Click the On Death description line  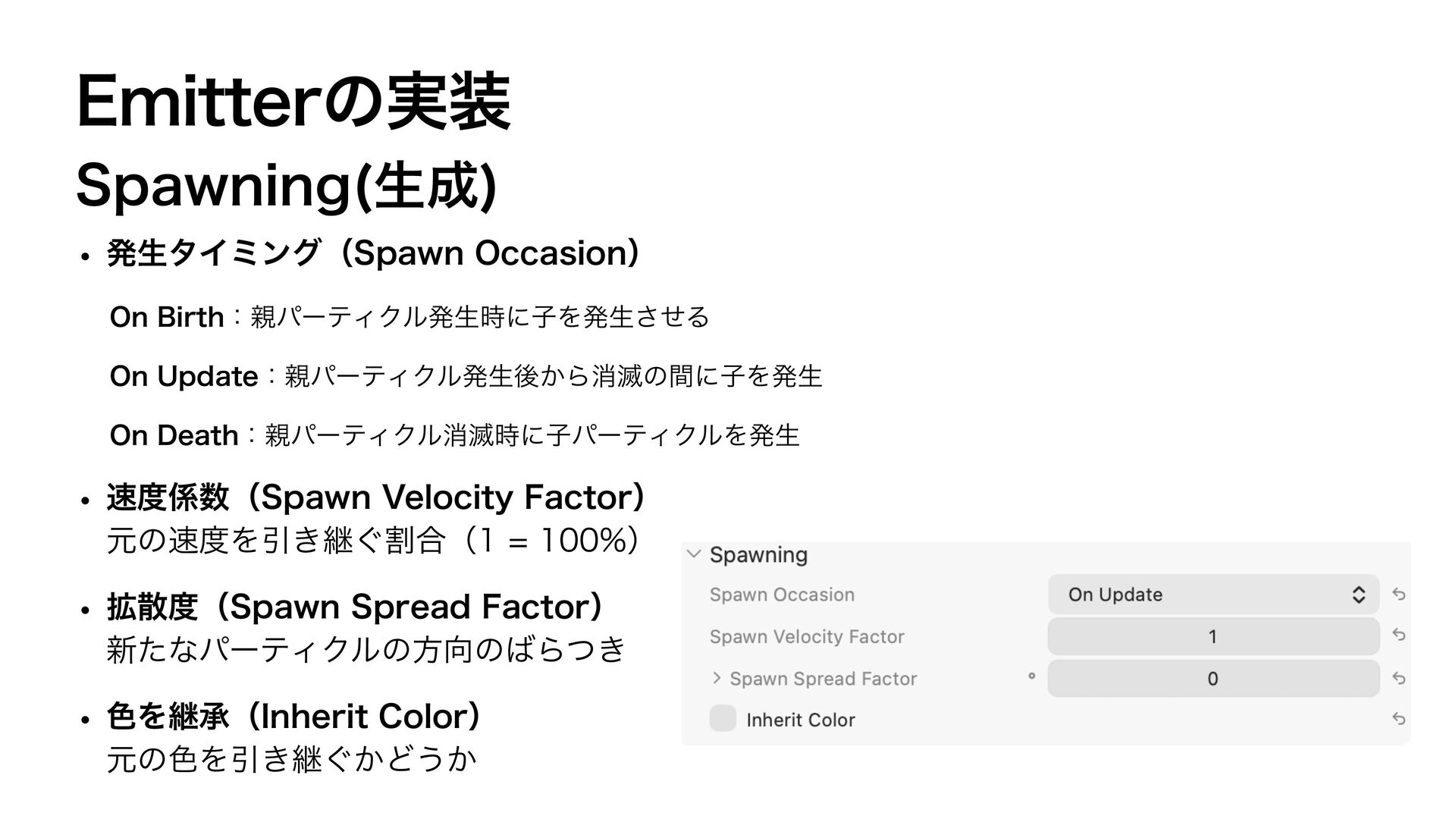click(455, 435)
